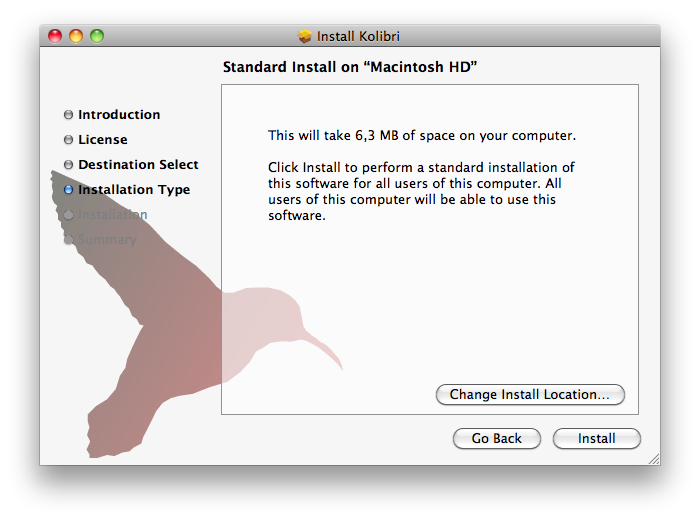Select the Introduction step
Screen dimensions: 700x520
(119, 115)
